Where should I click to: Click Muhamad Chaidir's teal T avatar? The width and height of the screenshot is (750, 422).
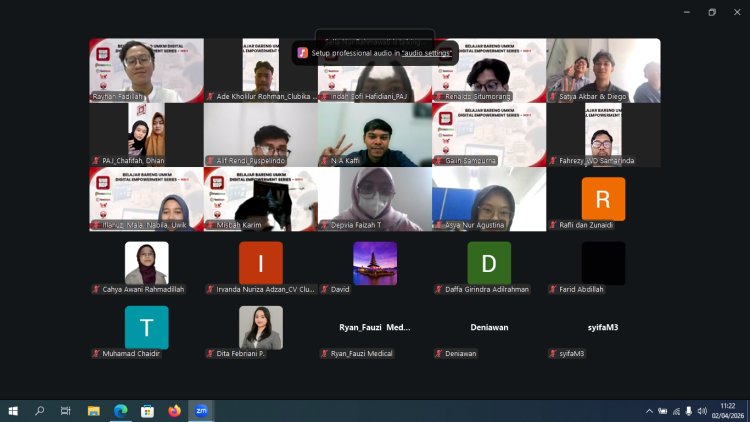point(146,327)
